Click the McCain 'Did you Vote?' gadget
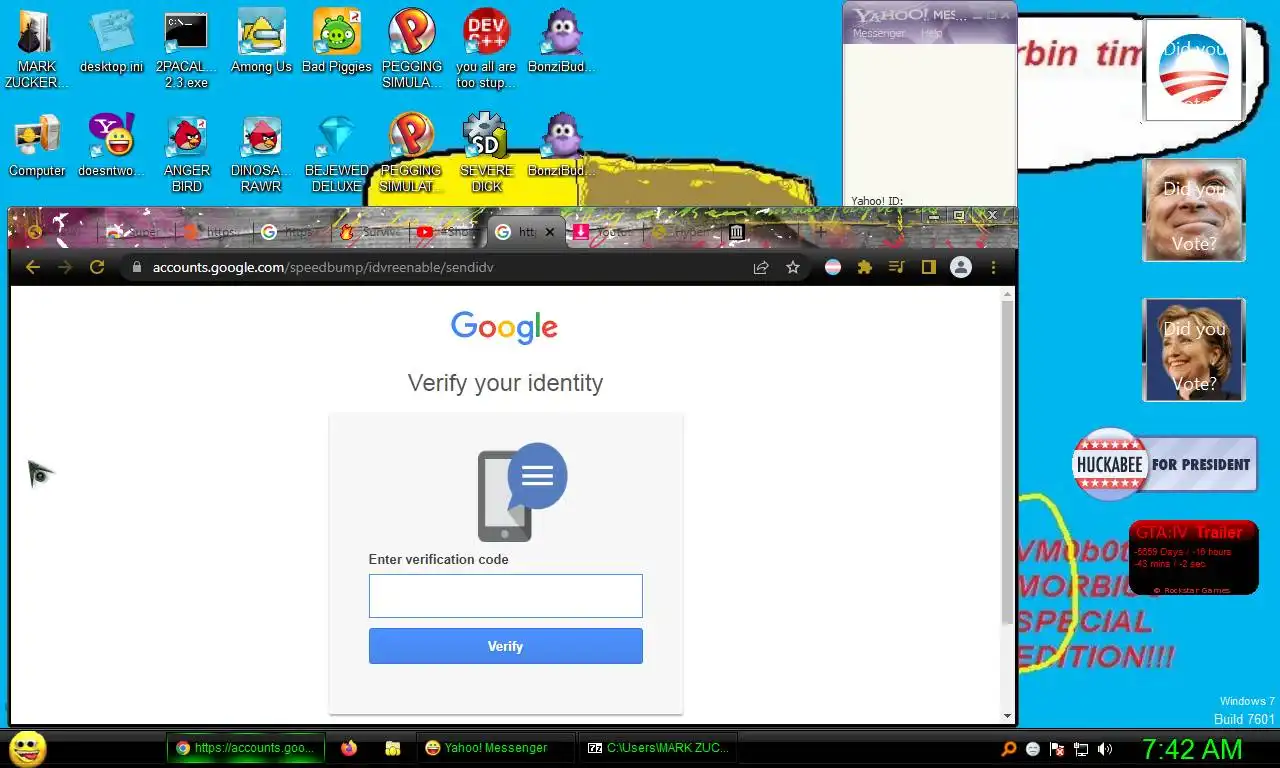 click(x=1194, y=210)
